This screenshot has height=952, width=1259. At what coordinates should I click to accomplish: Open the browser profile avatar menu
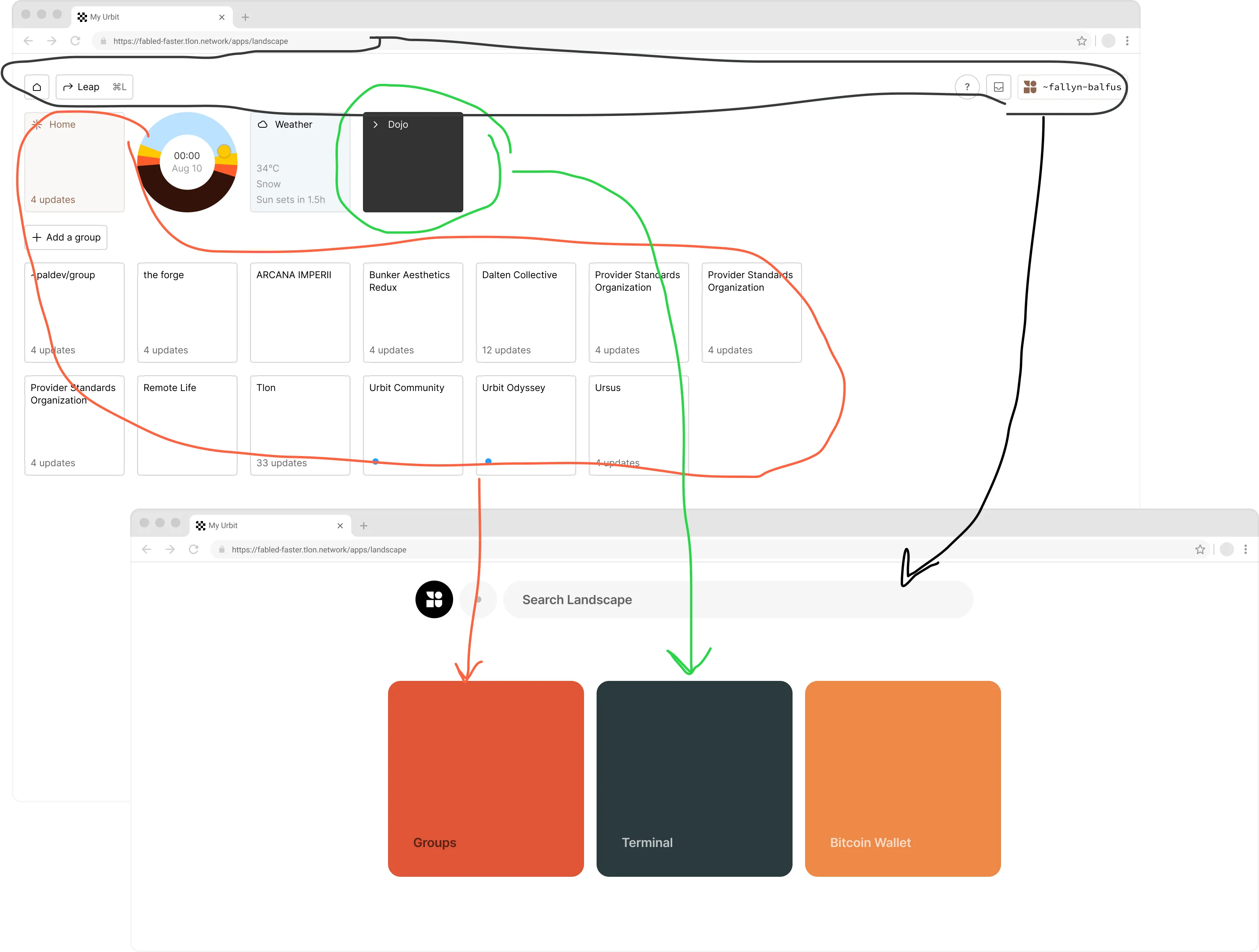click(1108, 40)
